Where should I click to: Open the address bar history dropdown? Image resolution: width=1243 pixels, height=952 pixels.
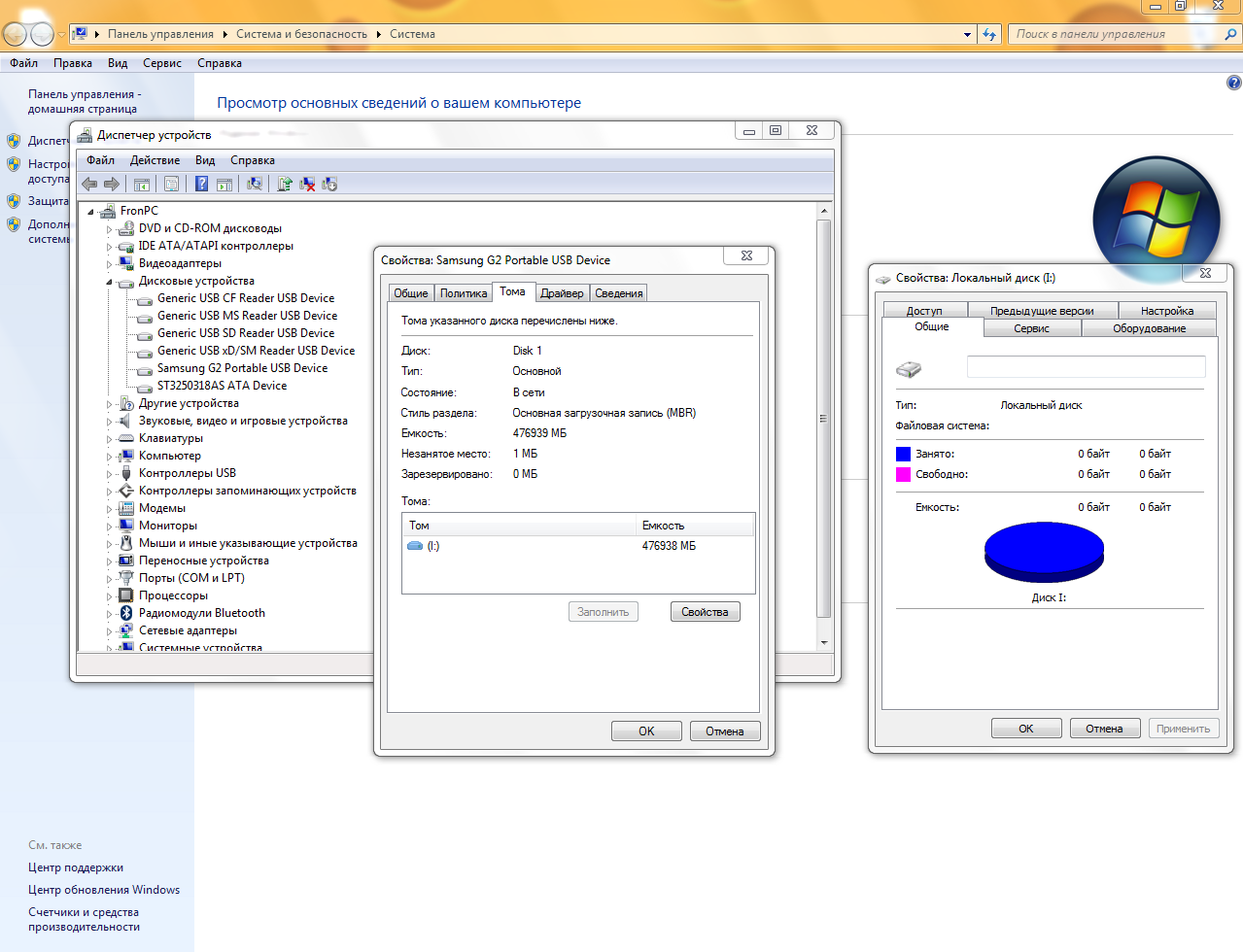click(x=967, y=34)
